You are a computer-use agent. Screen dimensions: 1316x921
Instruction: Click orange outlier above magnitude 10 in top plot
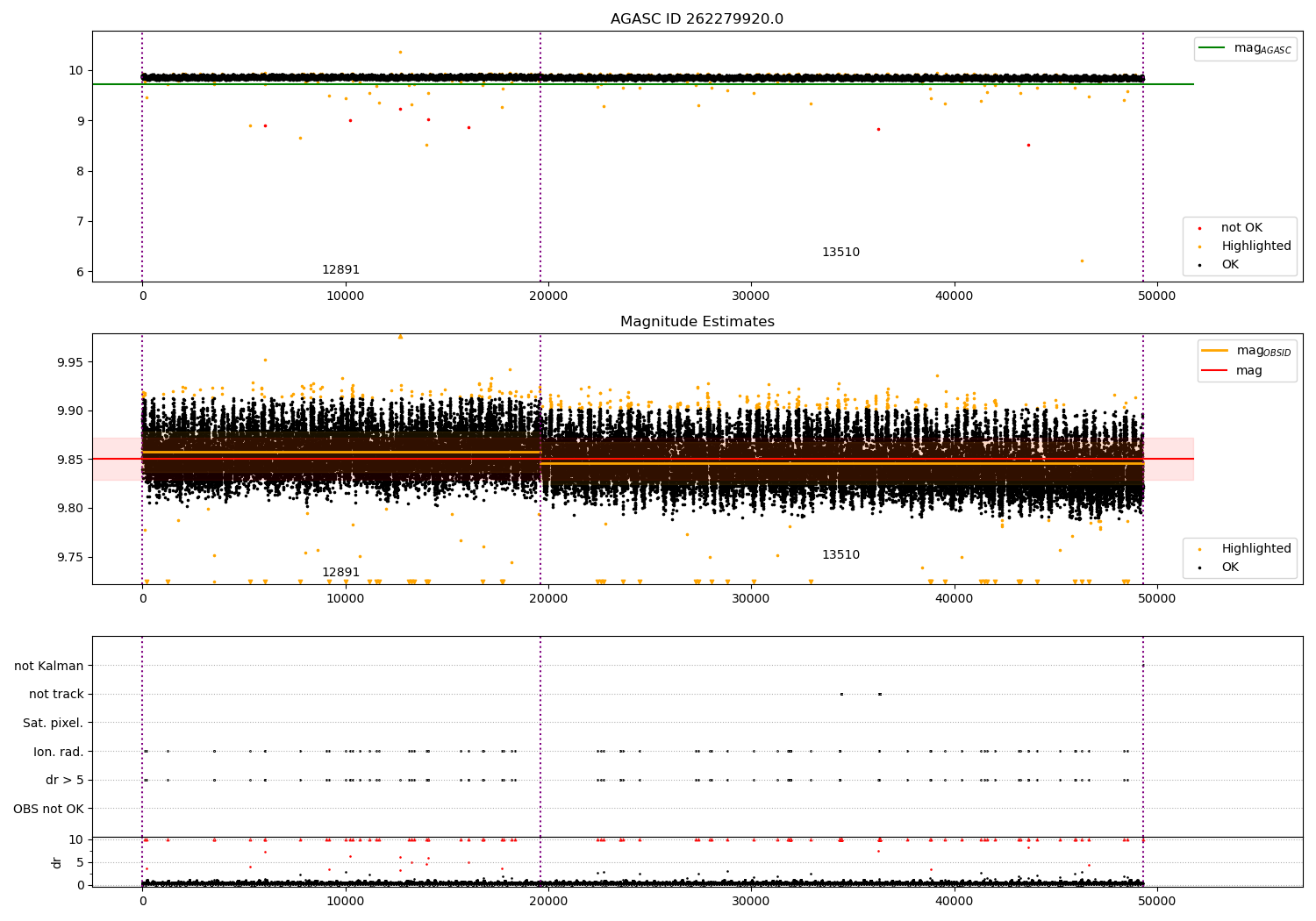tap(400, 52)
